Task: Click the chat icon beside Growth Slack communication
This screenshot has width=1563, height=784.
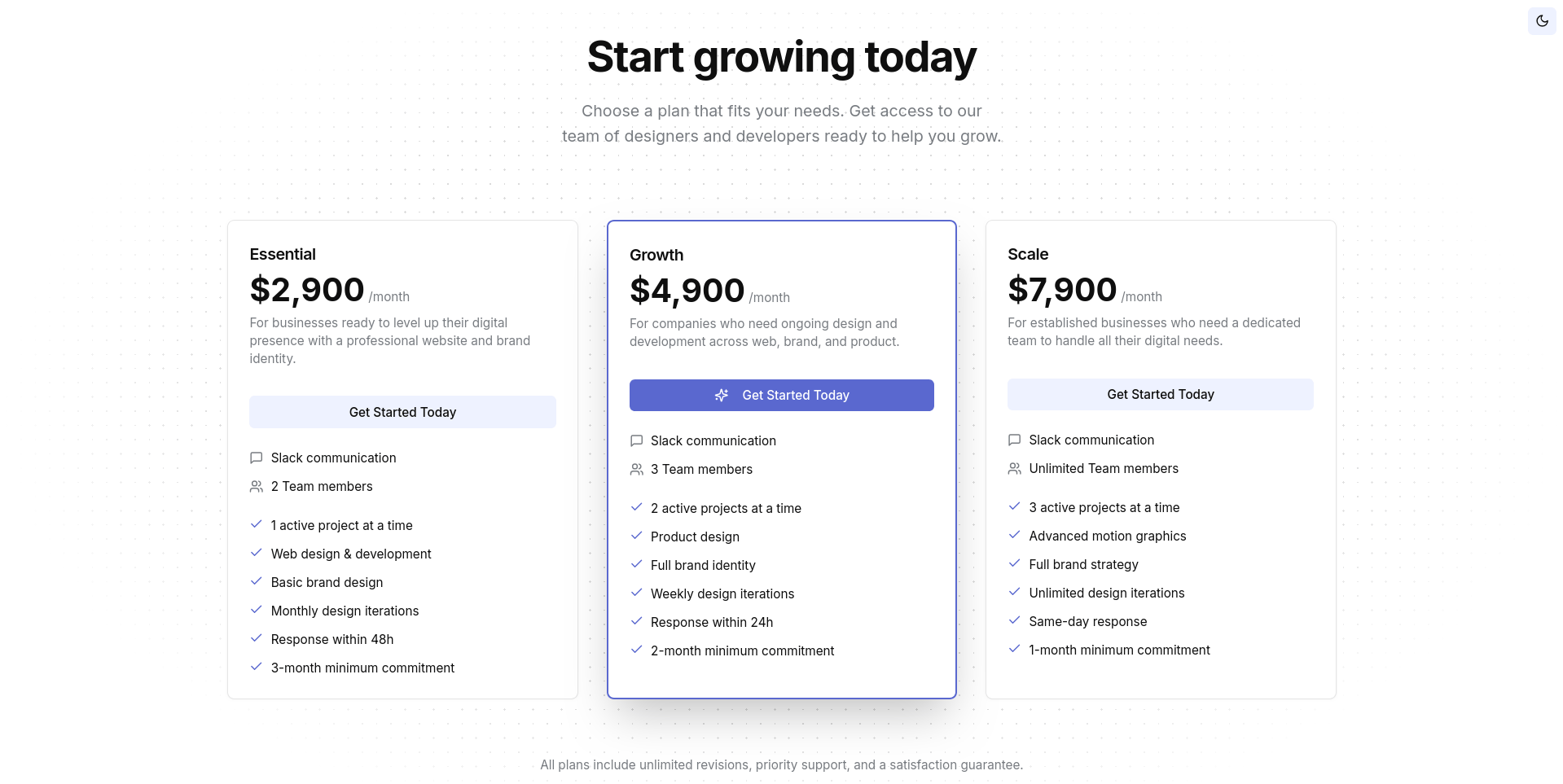Action: [636, 441]
